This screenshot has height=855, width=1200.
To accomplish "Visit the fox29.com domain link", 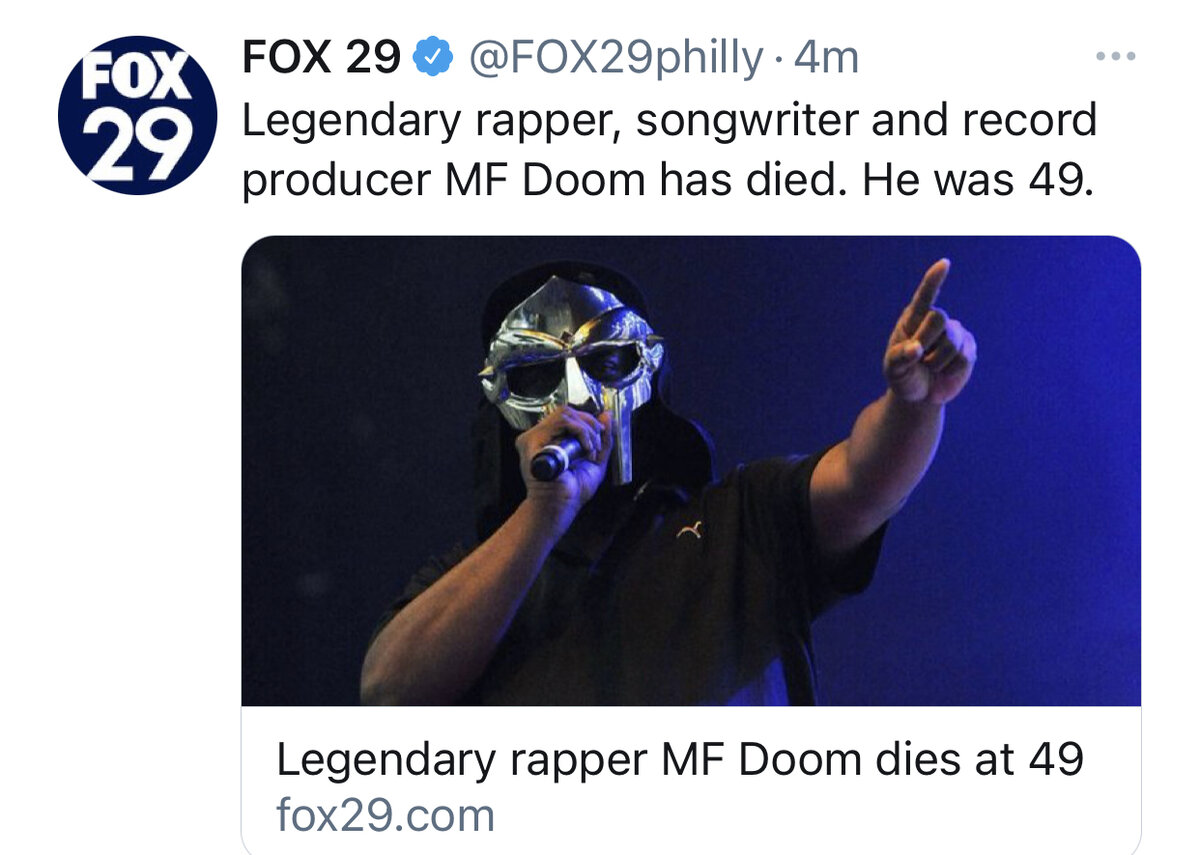I will click(385, 815).
